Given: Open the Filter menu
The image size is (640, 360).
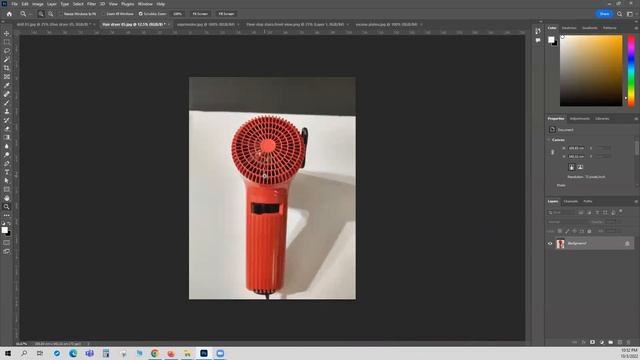Looking at the screenshot, I should 91,4.
